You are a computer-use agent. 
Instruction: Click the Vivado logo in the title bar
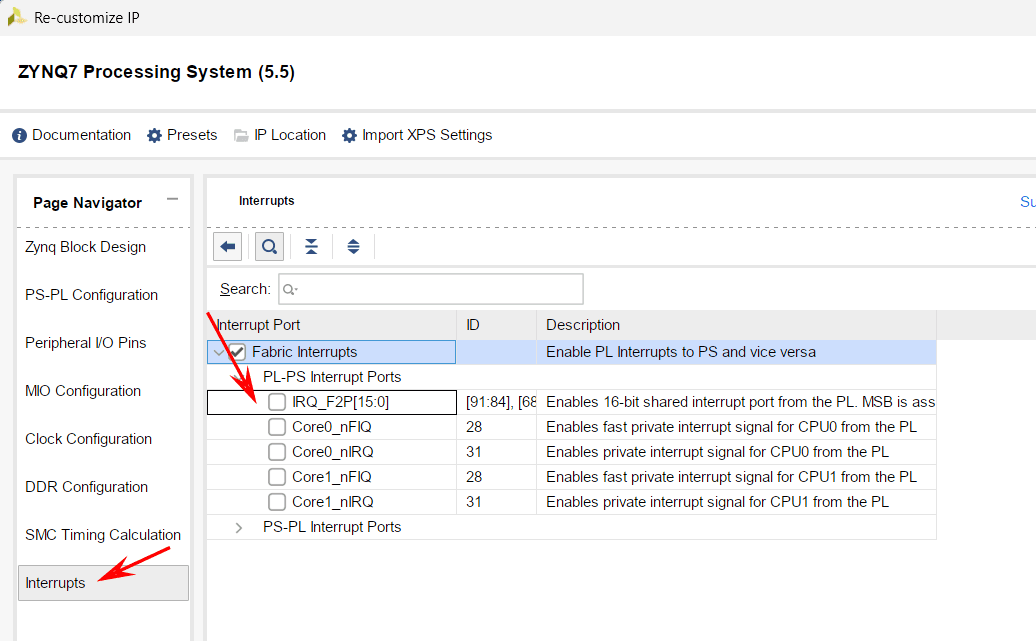point(16,17)
